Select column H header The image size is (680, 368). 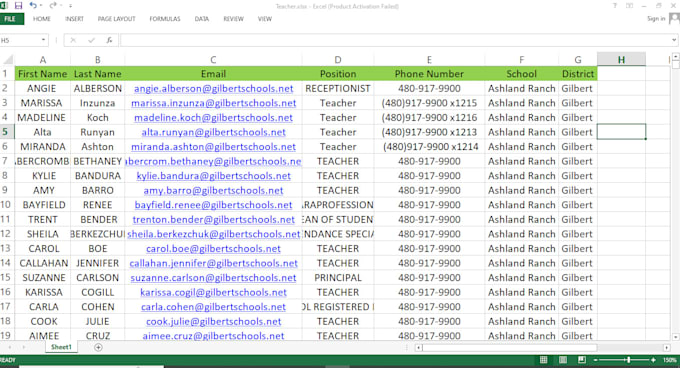point(621,60)
